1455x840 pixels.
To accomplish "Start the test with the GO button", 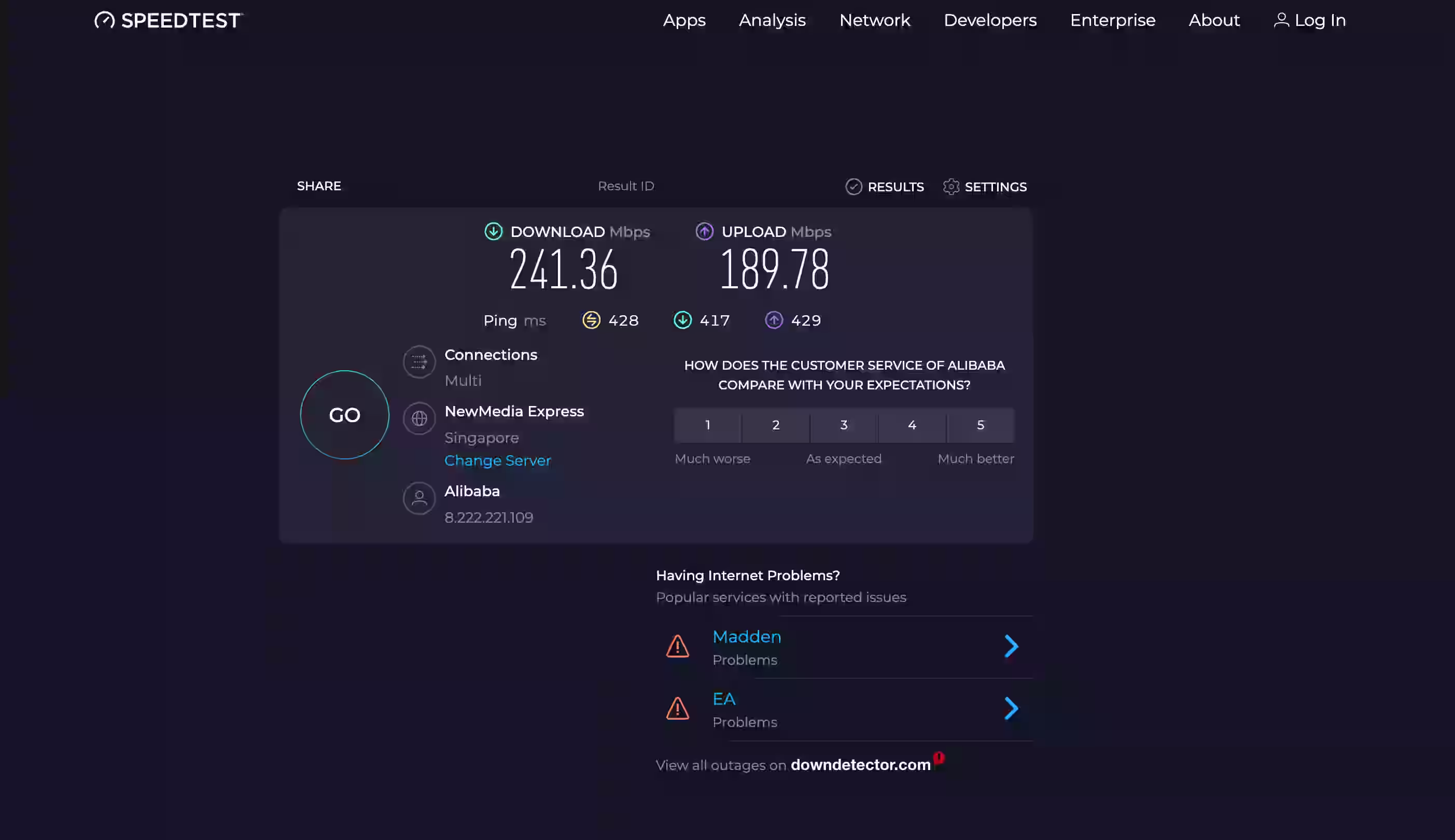I will [344, 415].
